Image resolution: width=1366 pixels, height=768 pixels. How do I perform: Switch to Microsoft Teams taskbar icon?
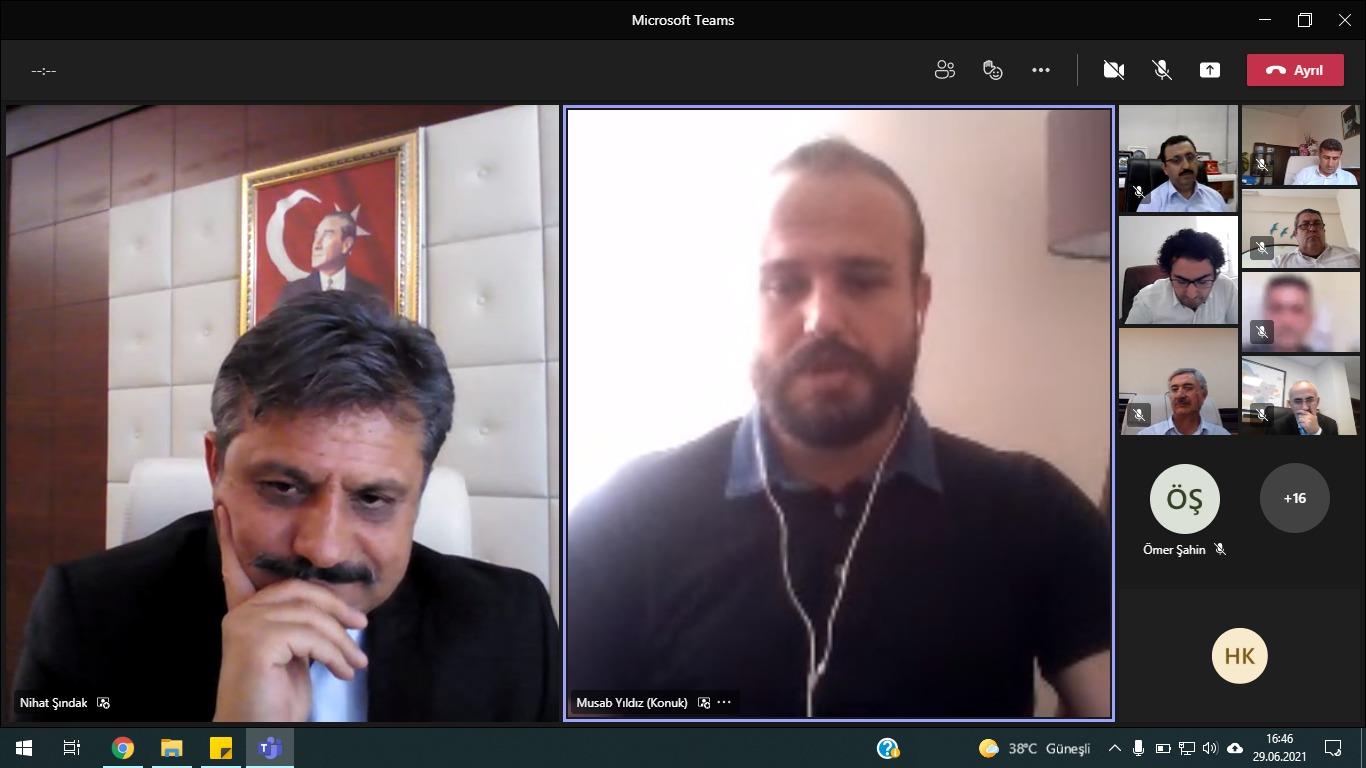click(269, 748)
